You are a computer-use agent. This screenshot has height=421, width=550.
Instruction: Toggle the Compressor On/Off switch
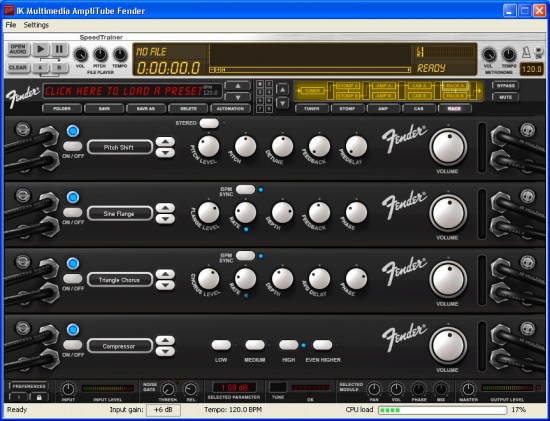(x=73, y=345)
